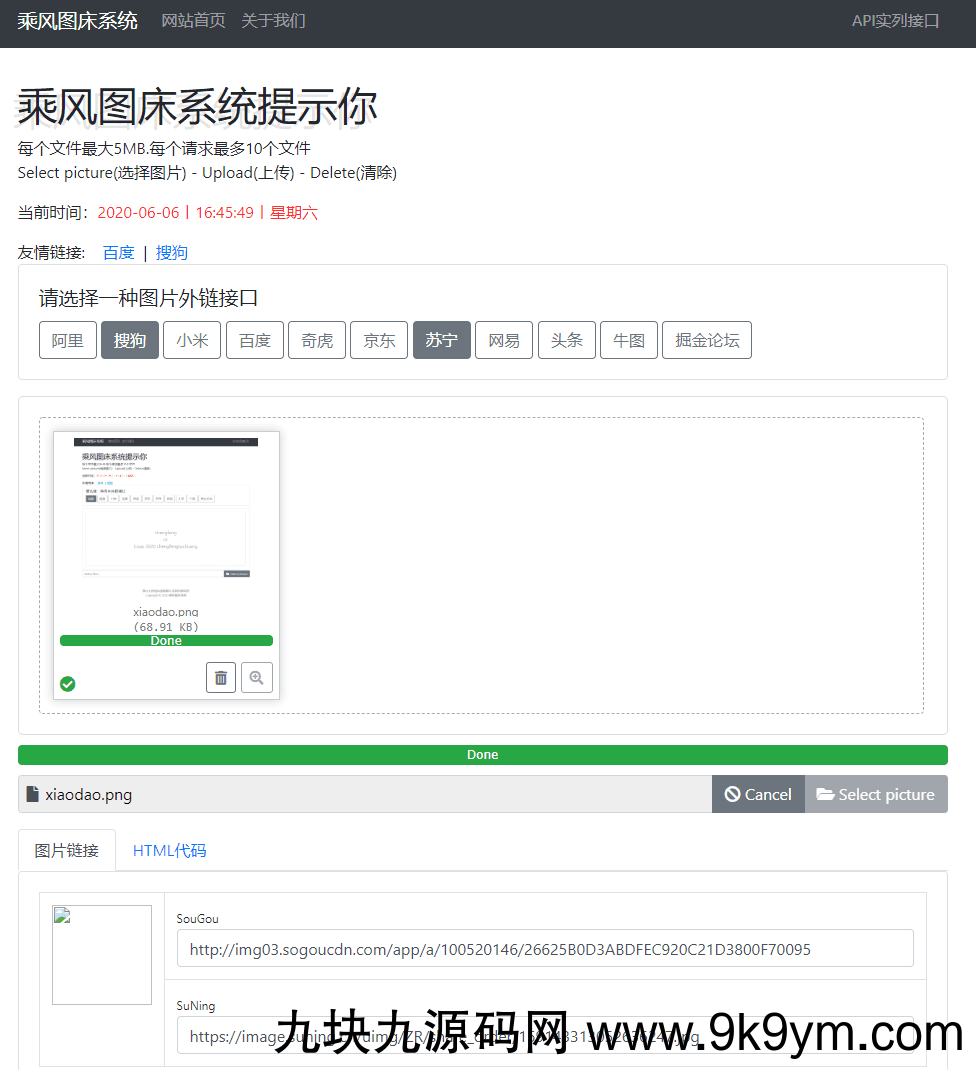Open the API实列接口 nav link
Screen dimensions: 976x1070
(x=895, y=21)
